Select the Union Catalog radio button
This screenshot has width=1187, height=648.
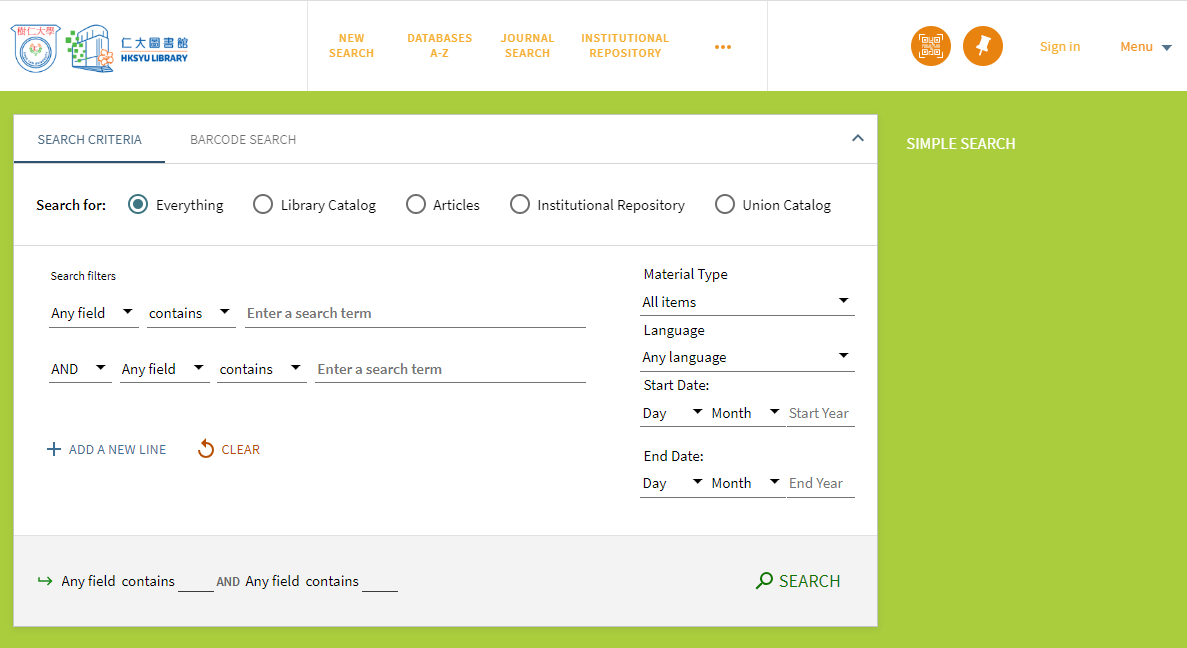coord(725,205)
